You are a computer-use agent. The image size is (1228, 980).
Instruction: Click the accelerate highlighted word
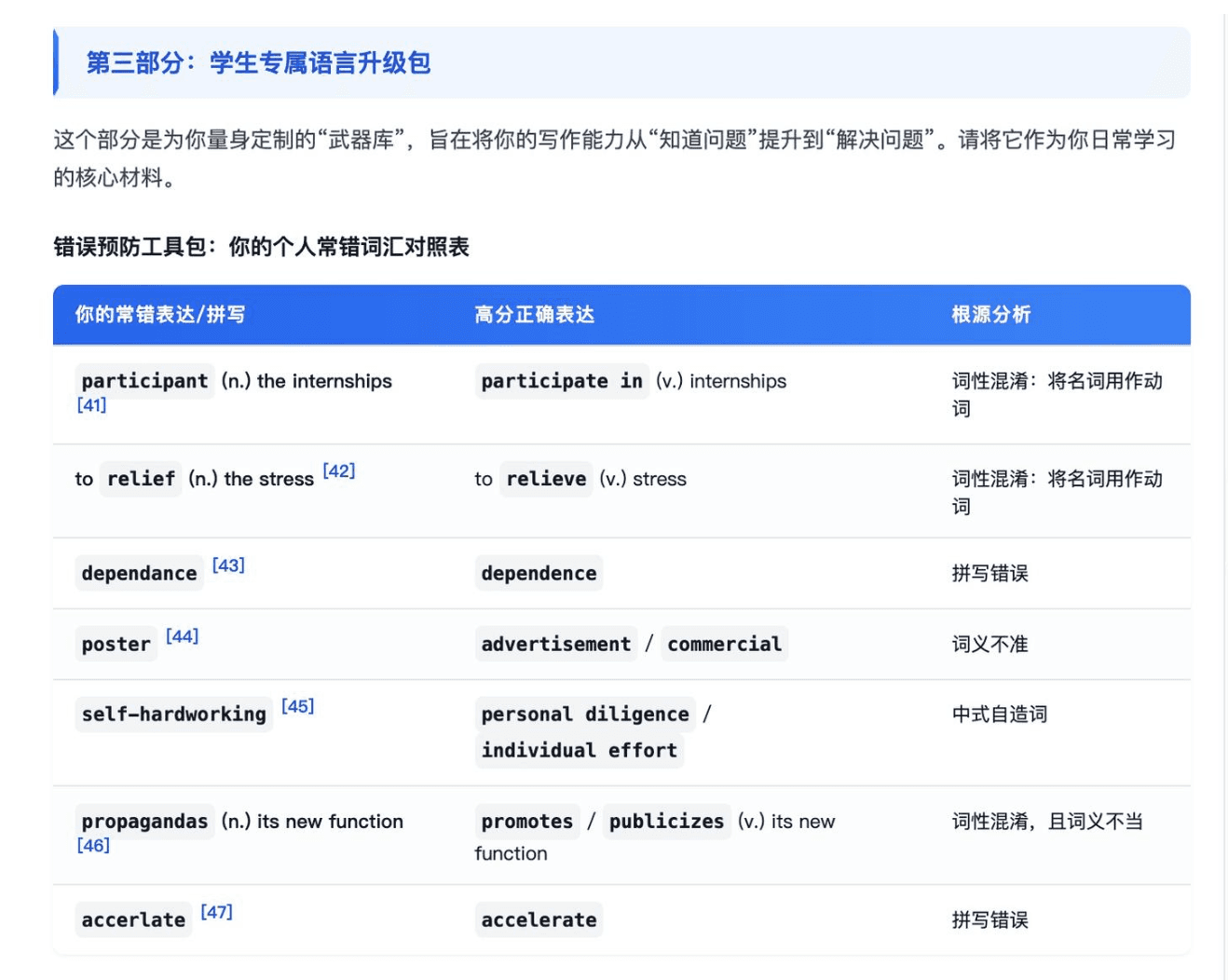click(x=539, y=919)
